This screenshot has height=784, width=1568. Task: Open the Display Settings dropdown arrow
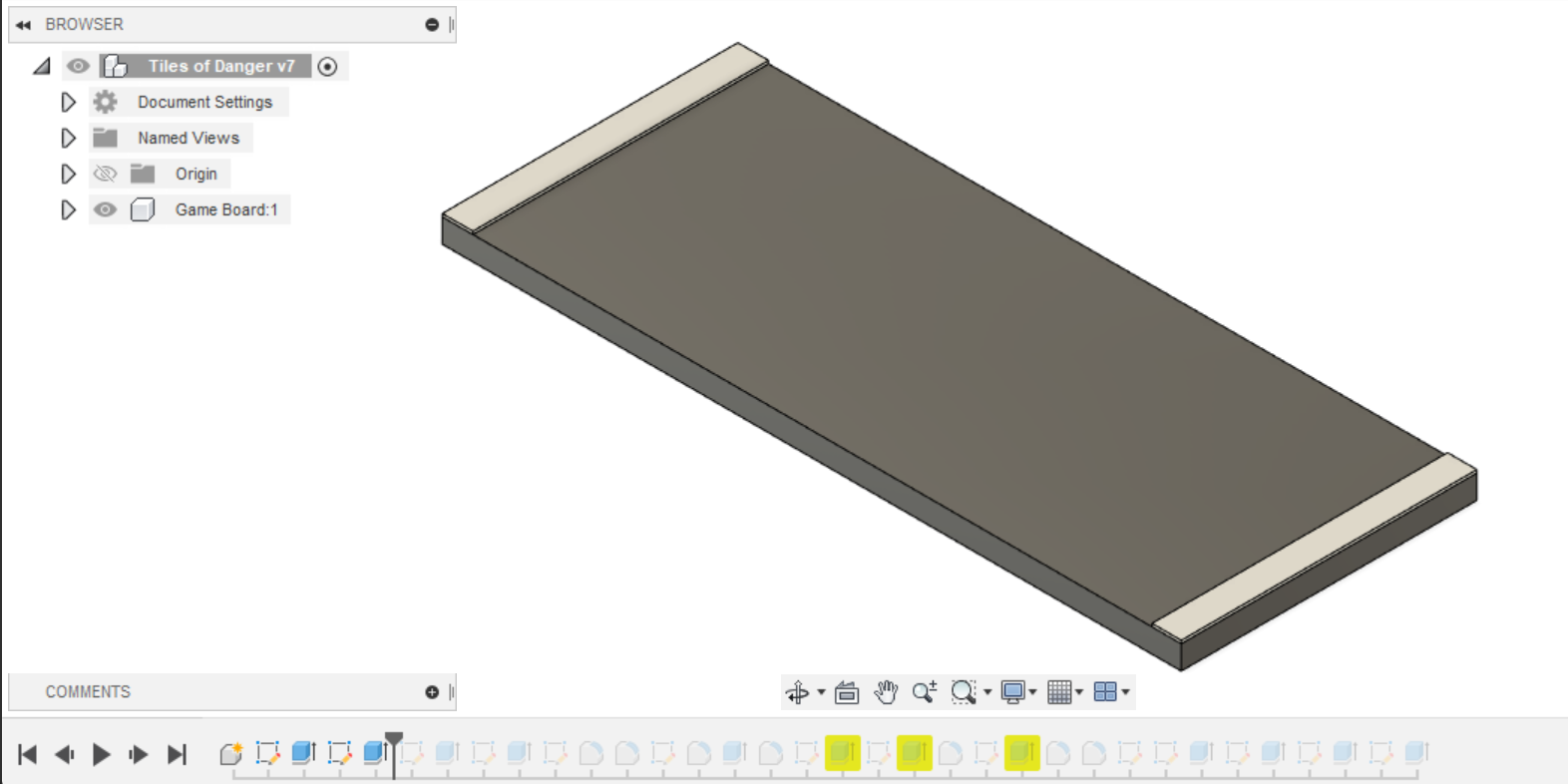pos(1032,692)
